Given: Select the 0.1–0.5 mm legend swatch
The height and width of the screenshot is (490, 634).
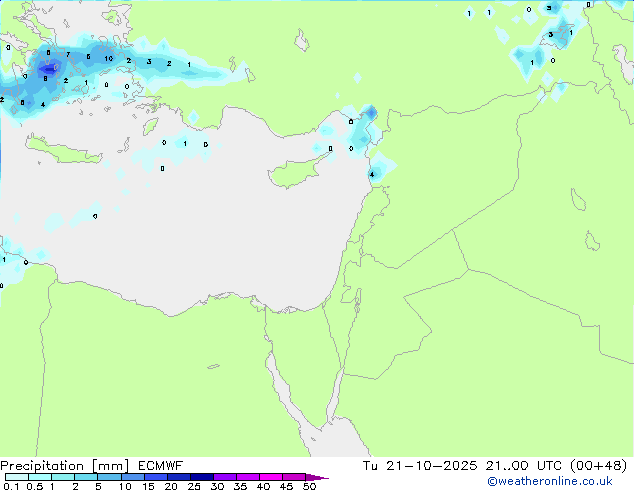Looking at the screenshot, I should click(17, 477).
